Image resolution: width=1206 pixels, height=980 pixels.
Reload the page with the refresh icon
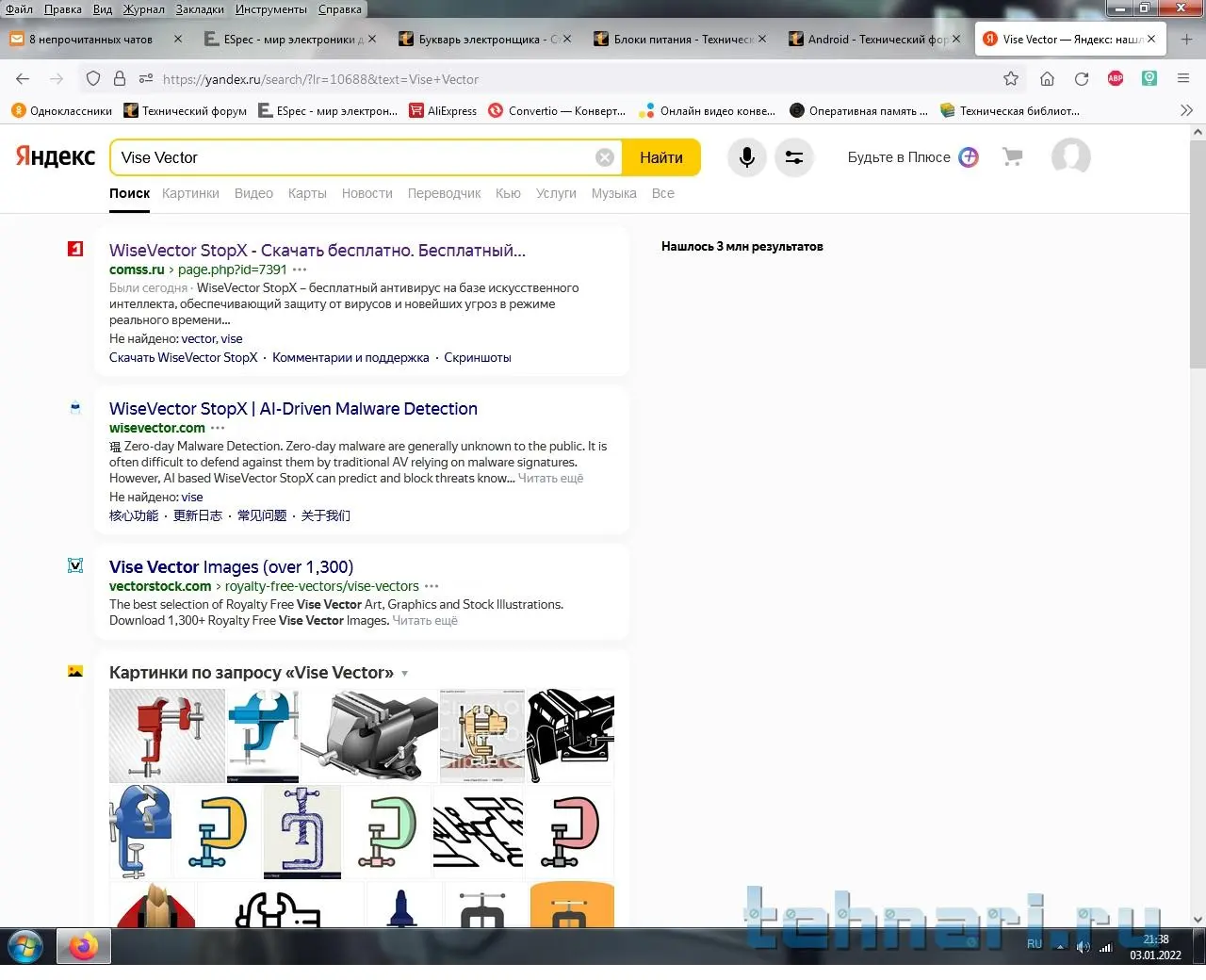coord(1082,79)
